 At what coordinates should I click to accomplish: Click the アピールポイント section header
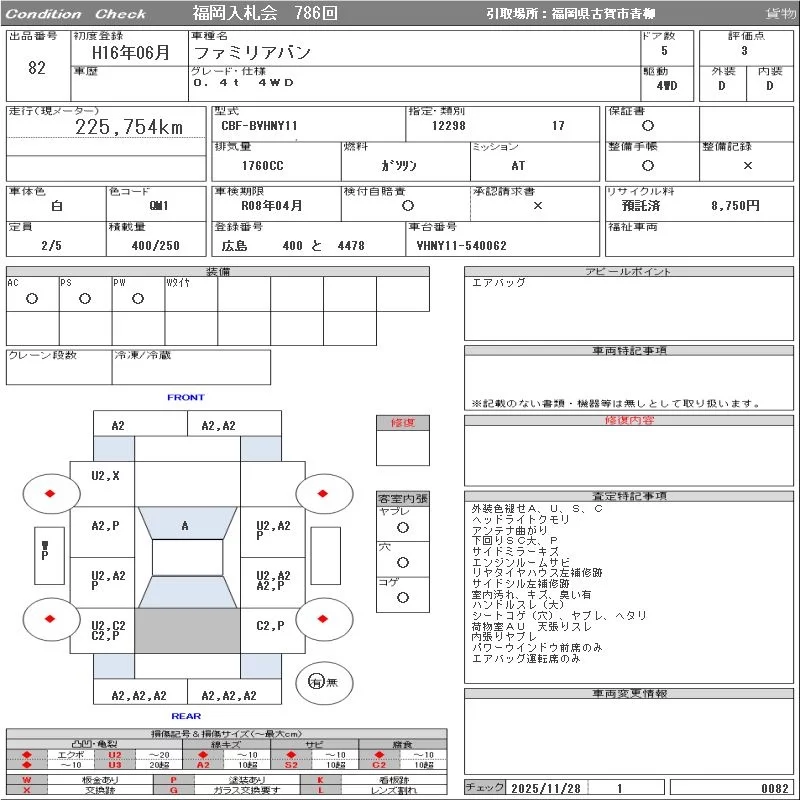629,272
